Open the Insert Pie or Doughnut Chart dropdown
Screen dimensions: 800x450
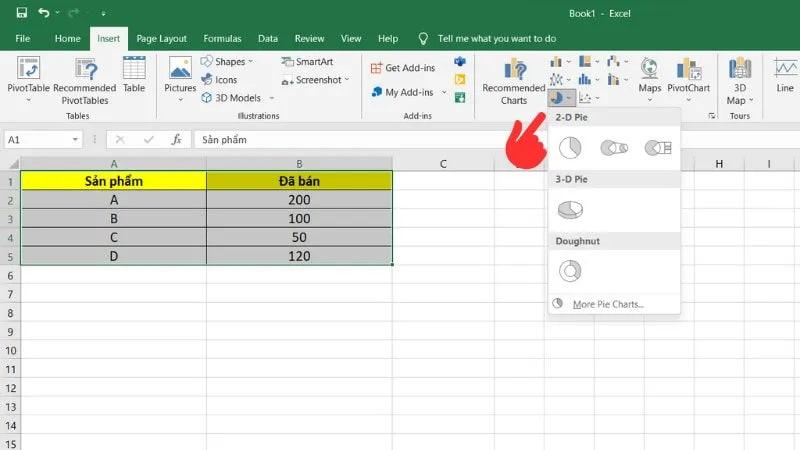561,97
